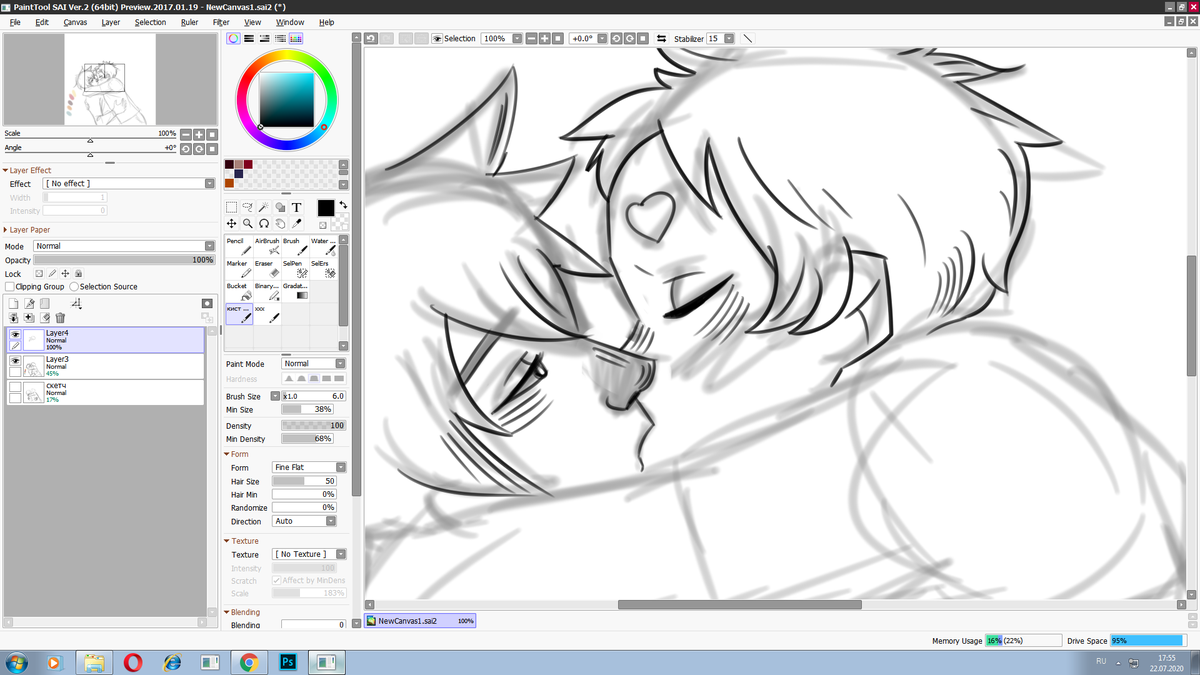Toggle Selection visibility eye in toolbar
This screenshot has width=1200, height=675.
(437, 39)
